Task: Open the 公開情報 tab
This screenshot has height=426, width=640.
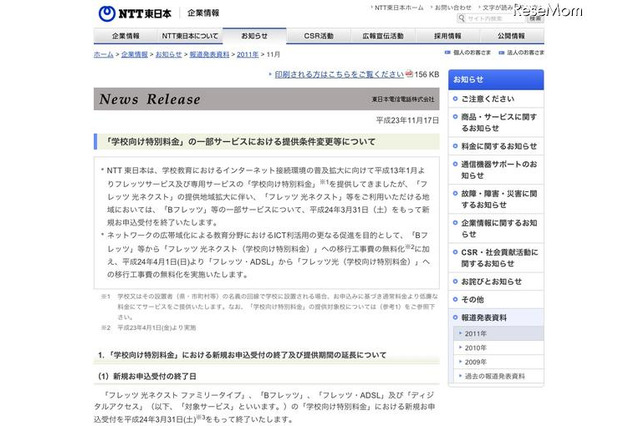Action: 511,36
